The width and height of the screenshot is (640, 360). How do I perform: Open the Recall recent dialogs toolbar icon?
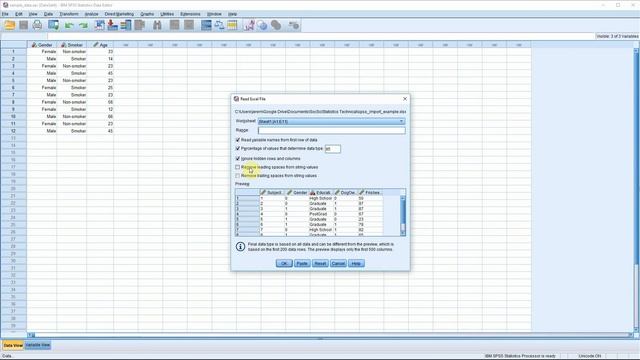(53, 25)
